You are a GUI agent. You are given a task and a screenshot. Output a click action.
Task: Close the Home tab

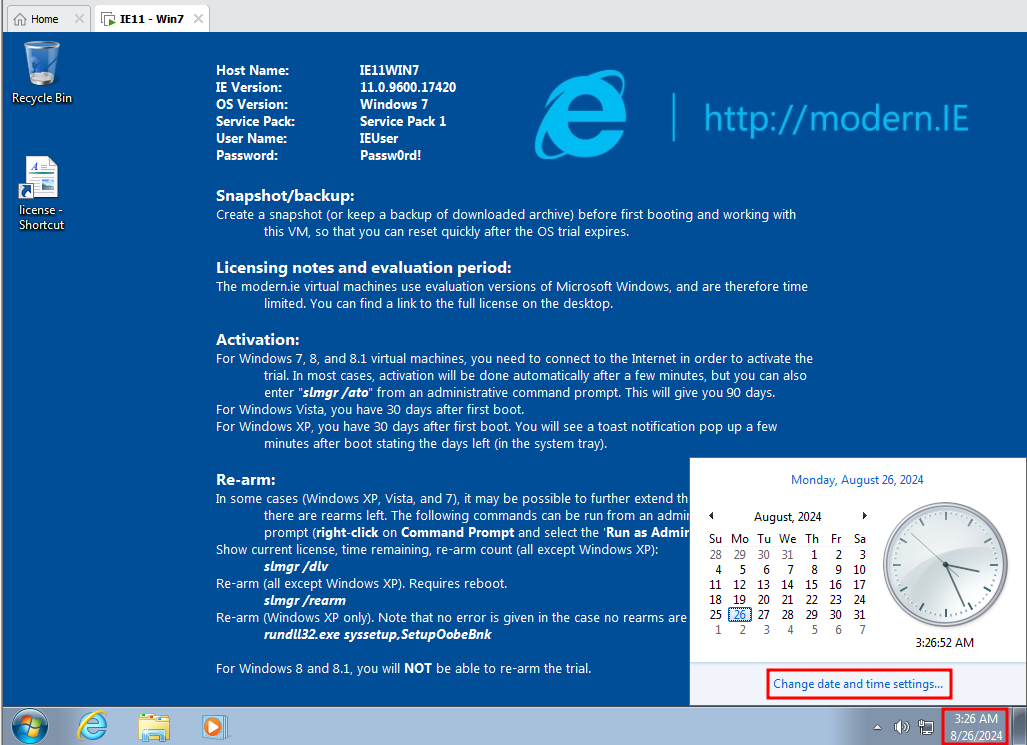[79, 18]
